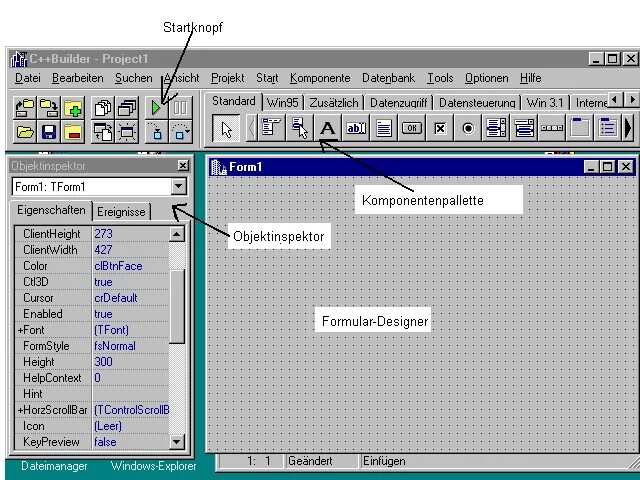Screen dimensions: 640x480
Task: Select the GroupBox component
Action: pos(580,129)
